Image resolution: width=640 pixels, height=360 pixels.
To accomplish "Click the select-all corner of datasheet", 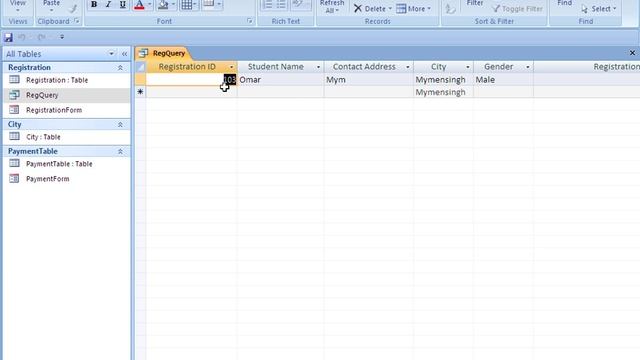I will tap(140, 67).
